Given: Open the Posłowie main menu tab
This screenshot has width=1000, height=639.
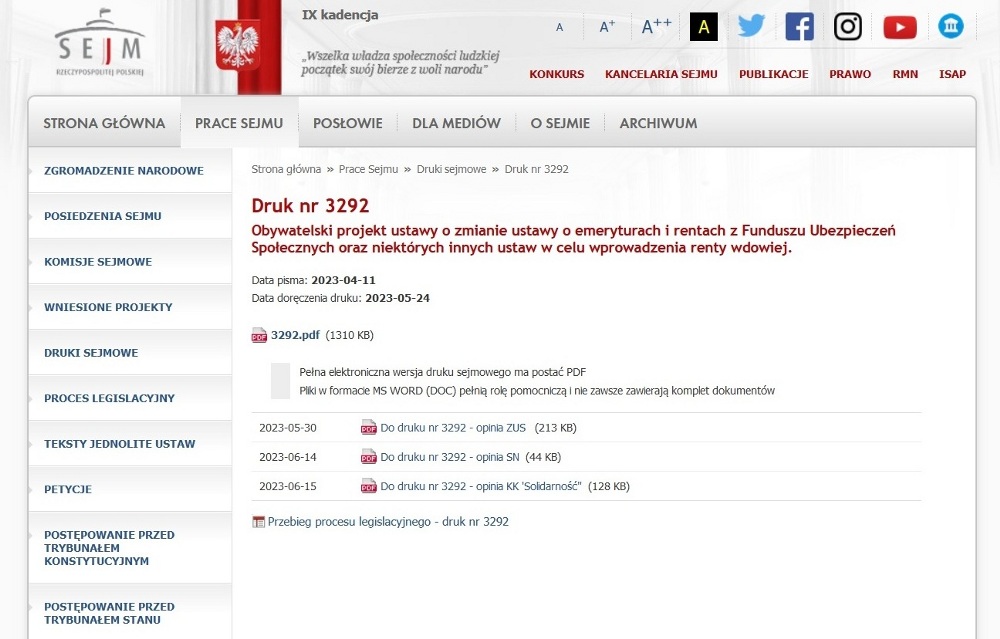Looking at the screenshot, I should click(348, 123).
